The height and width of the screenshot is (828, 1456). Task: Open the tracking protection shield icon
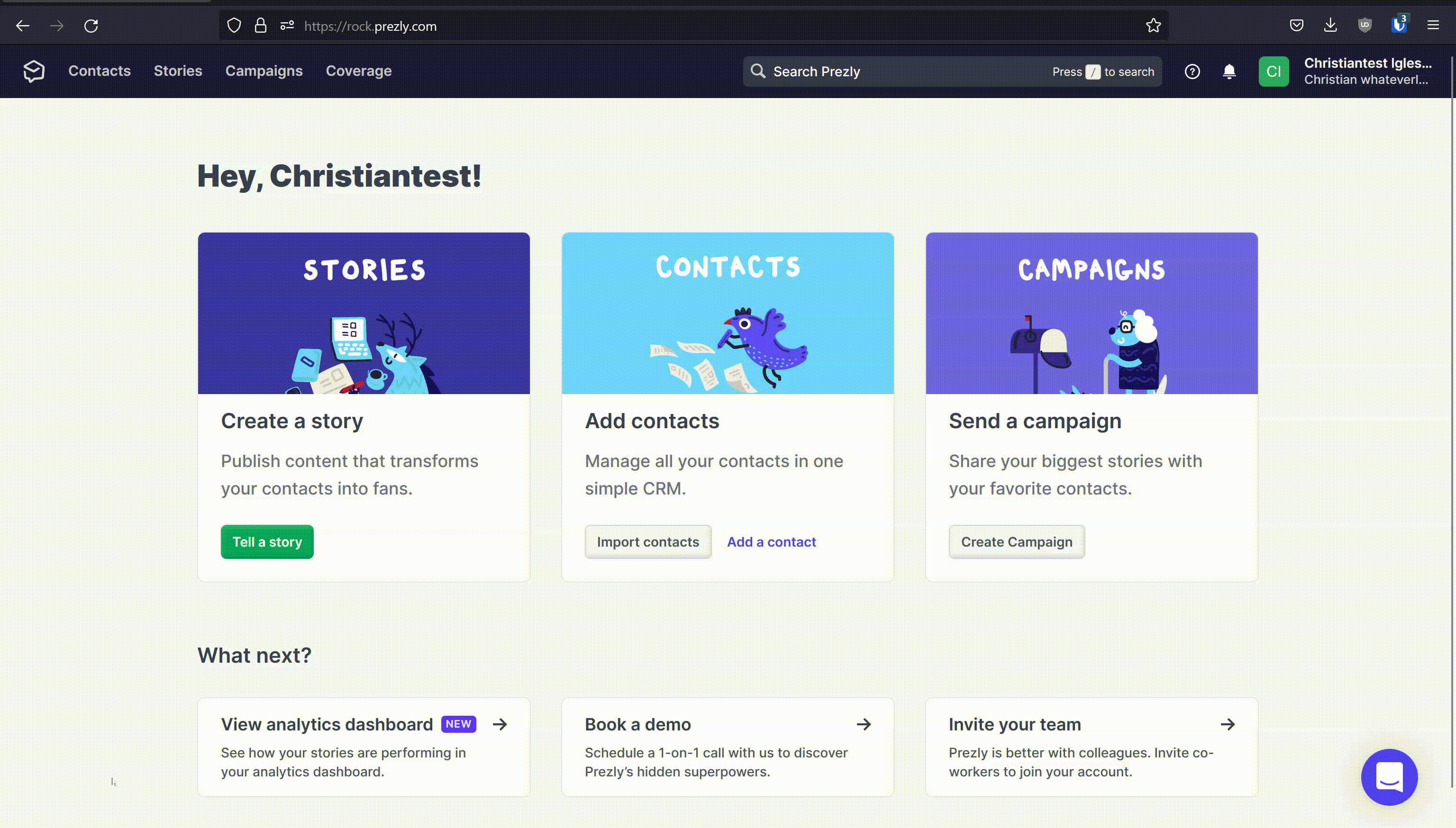coord(234,26)
